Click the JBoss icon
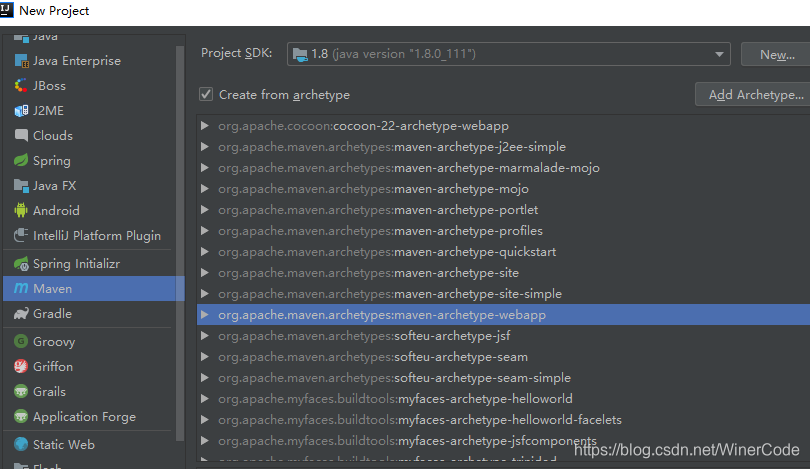Screen dimensions: 810x469 click(x=21, y=86)
